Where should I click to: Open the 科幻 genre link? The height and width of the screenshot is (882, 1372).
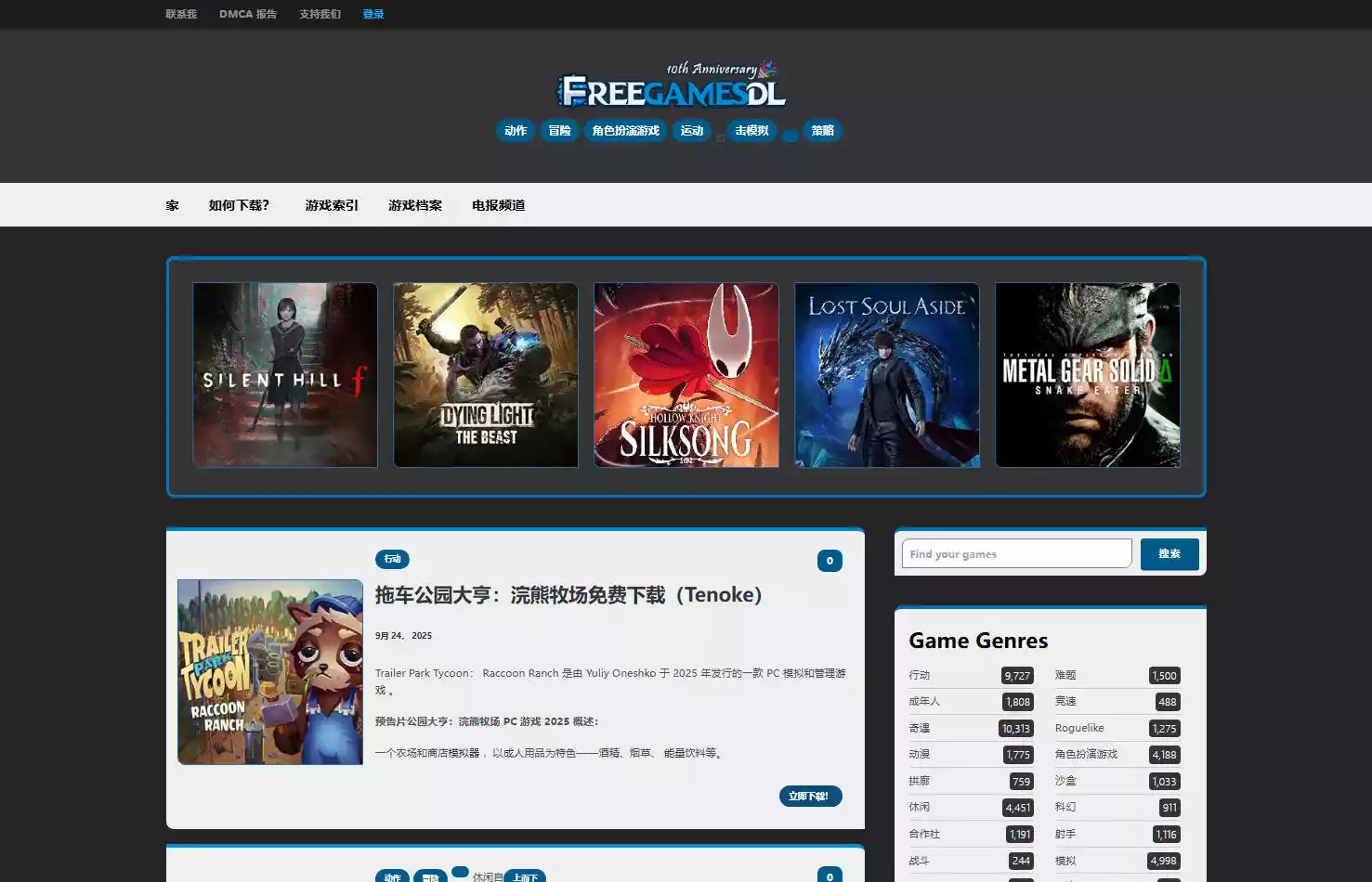[x=1065, y=808]
